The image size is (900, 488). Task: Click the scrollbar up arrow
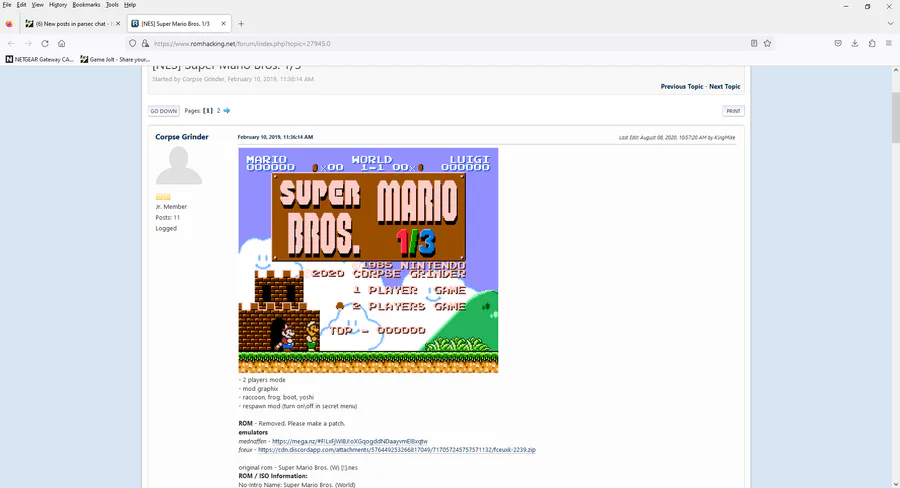click(x=895, y=70)
